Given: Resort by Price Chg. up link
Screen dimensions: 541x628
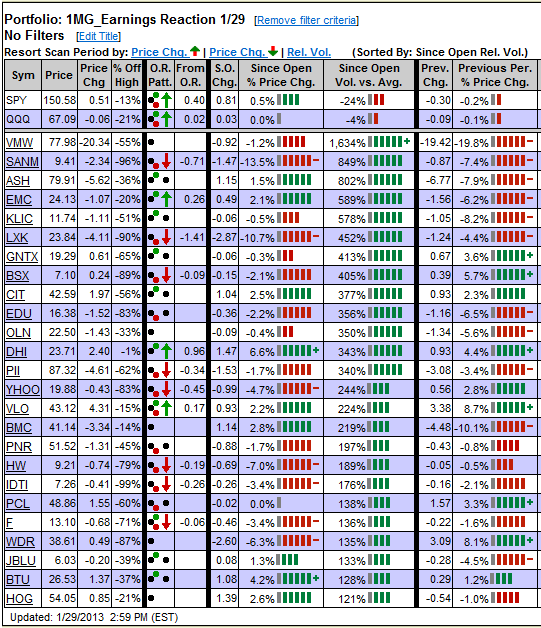Looking at the screenshot, I should click(160, 52).
